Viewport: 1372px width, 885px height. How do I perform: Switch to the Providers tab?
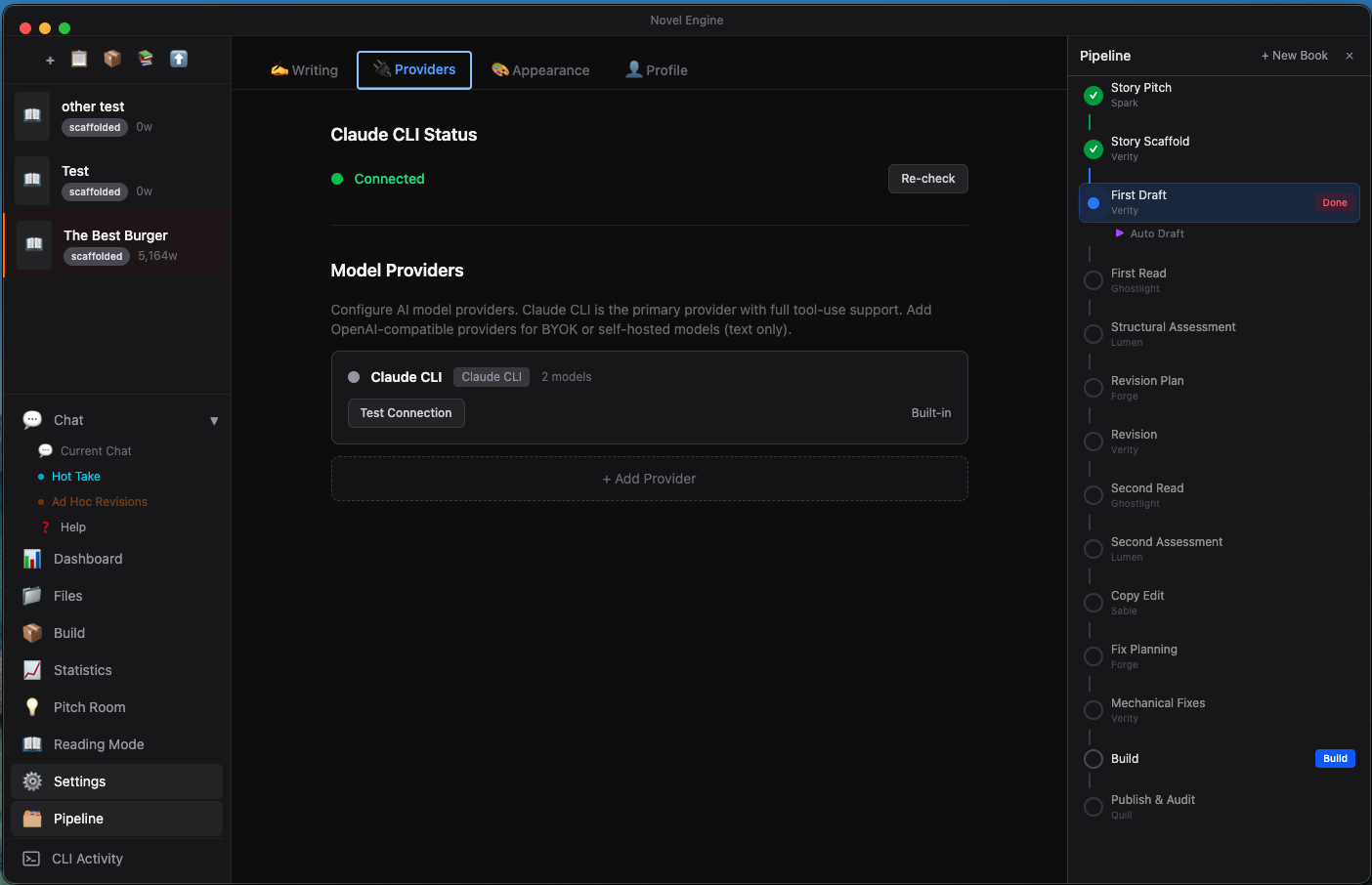[414, 70]
